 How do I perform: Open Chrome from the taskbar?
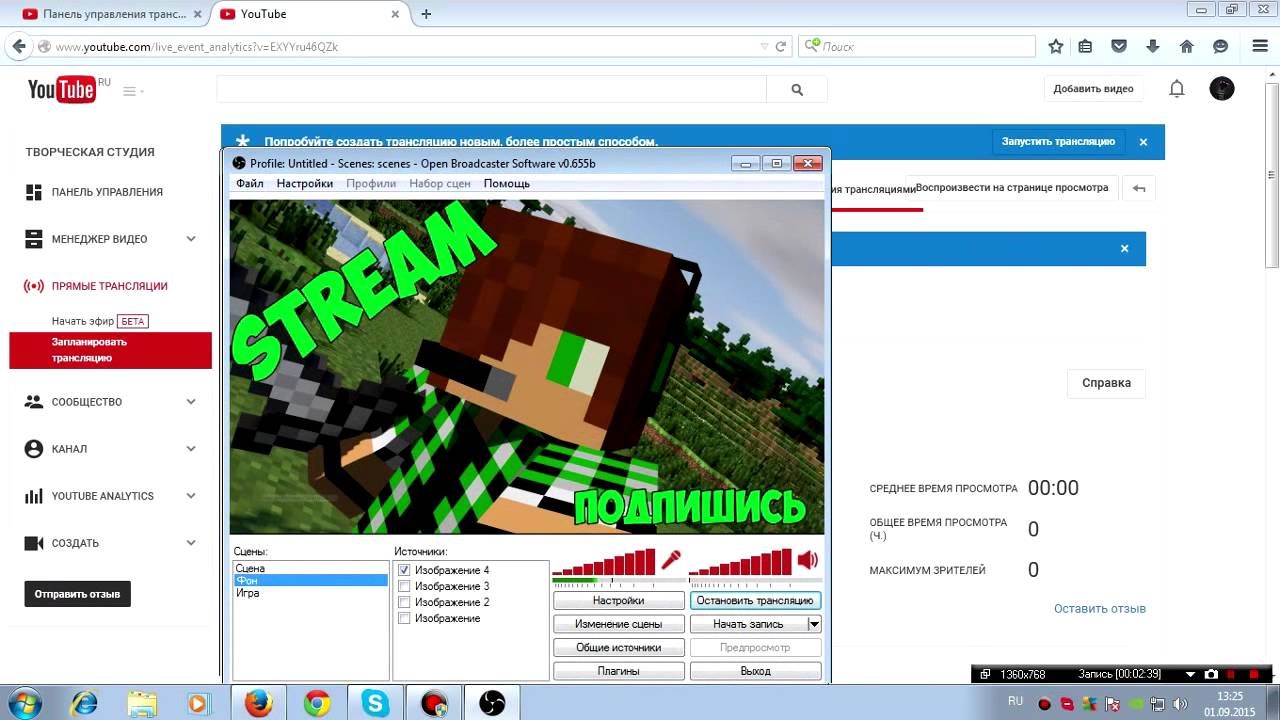317,703
